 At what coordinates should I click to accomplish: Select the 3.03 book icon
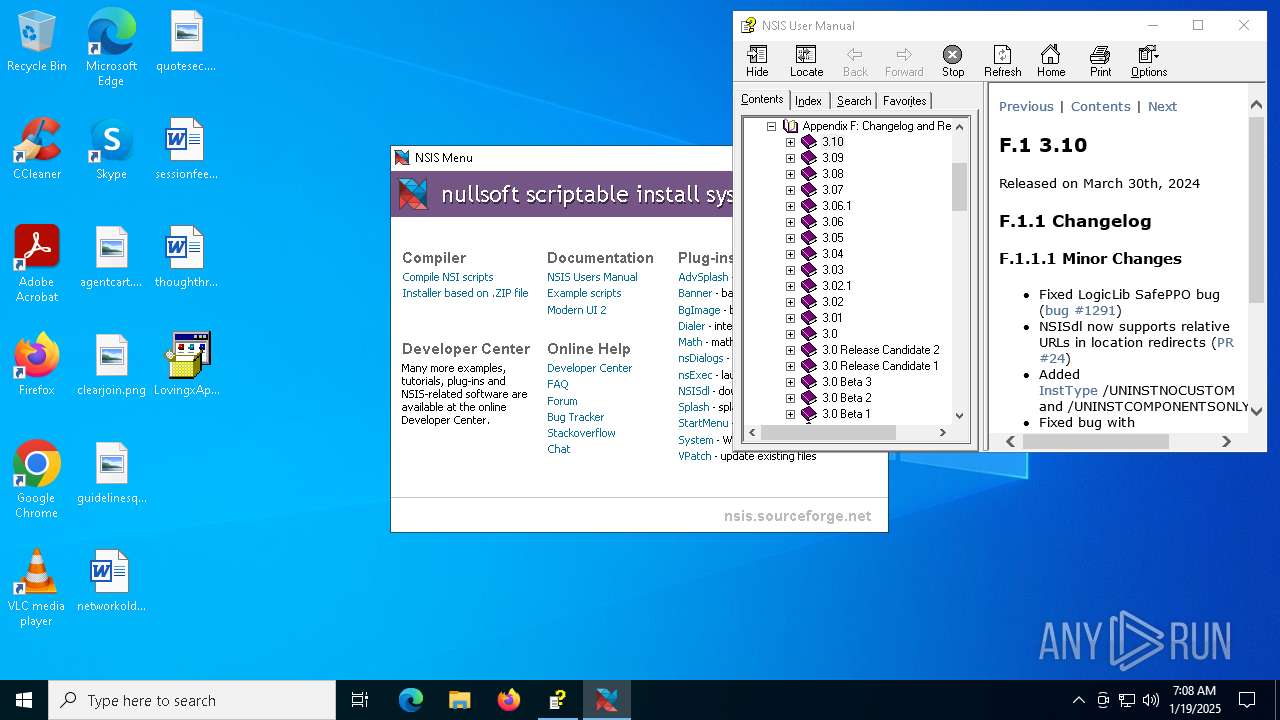pos(809,270)
